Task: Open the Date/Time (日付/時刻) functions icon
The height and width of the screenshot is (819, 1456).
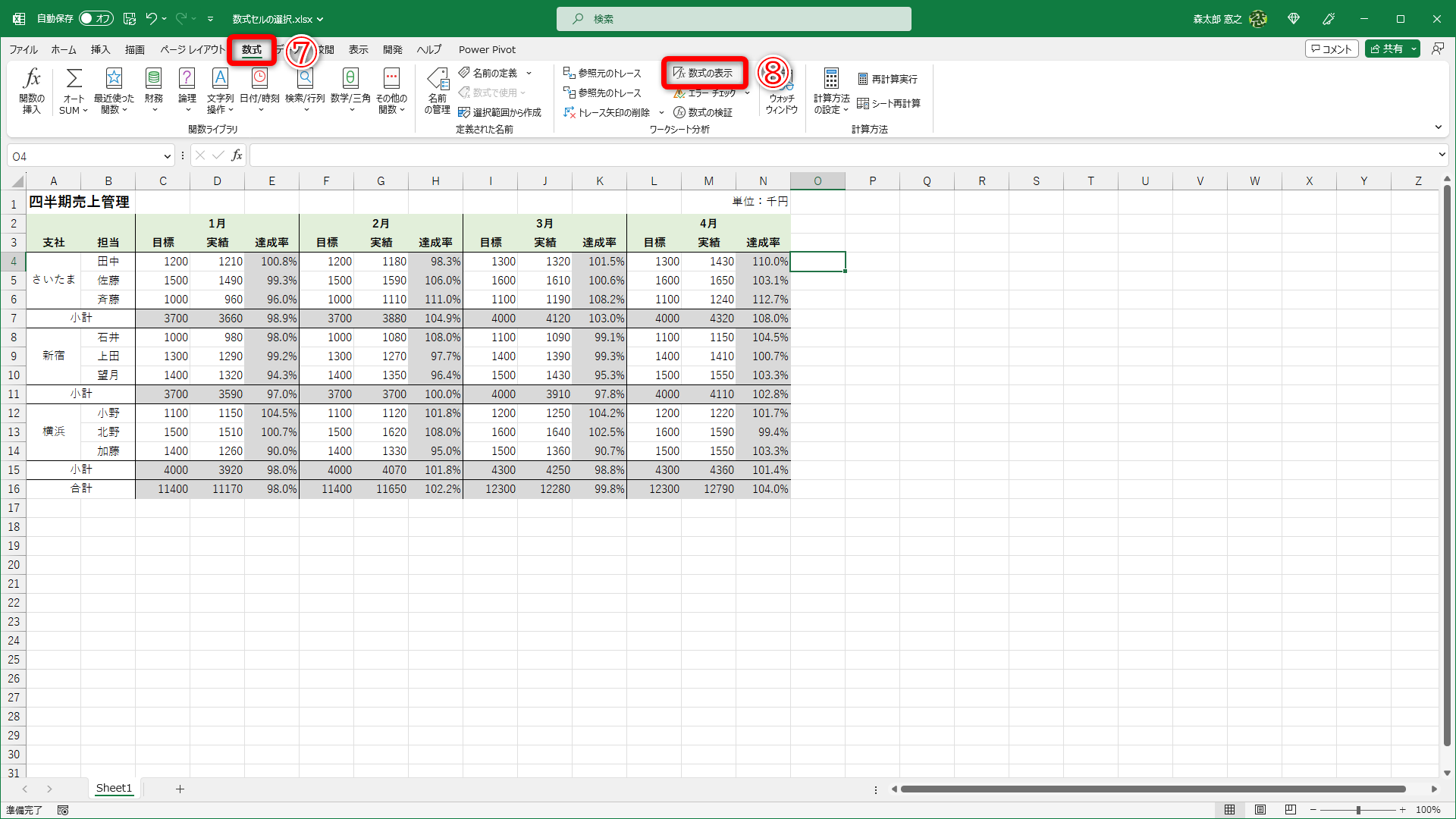Action: [259, 79]
